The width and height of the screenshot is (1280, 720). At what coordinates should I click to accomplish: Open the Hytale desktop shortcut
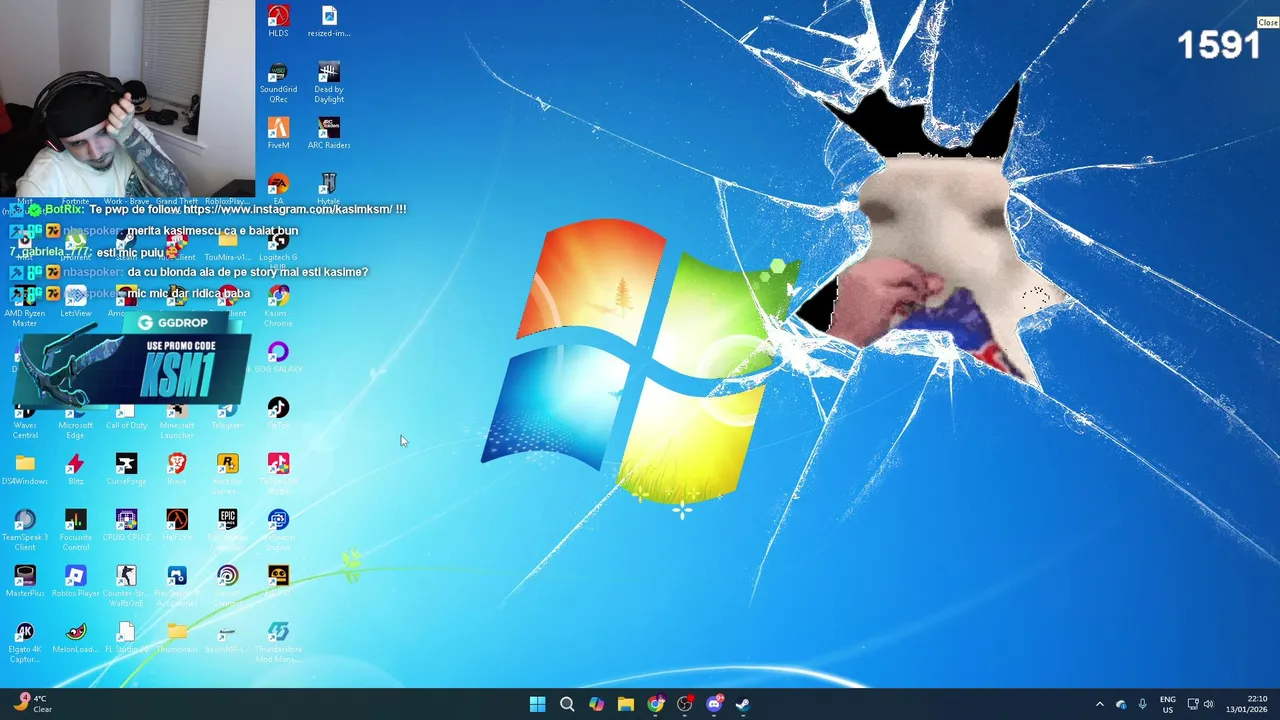[x=329, y=187]
